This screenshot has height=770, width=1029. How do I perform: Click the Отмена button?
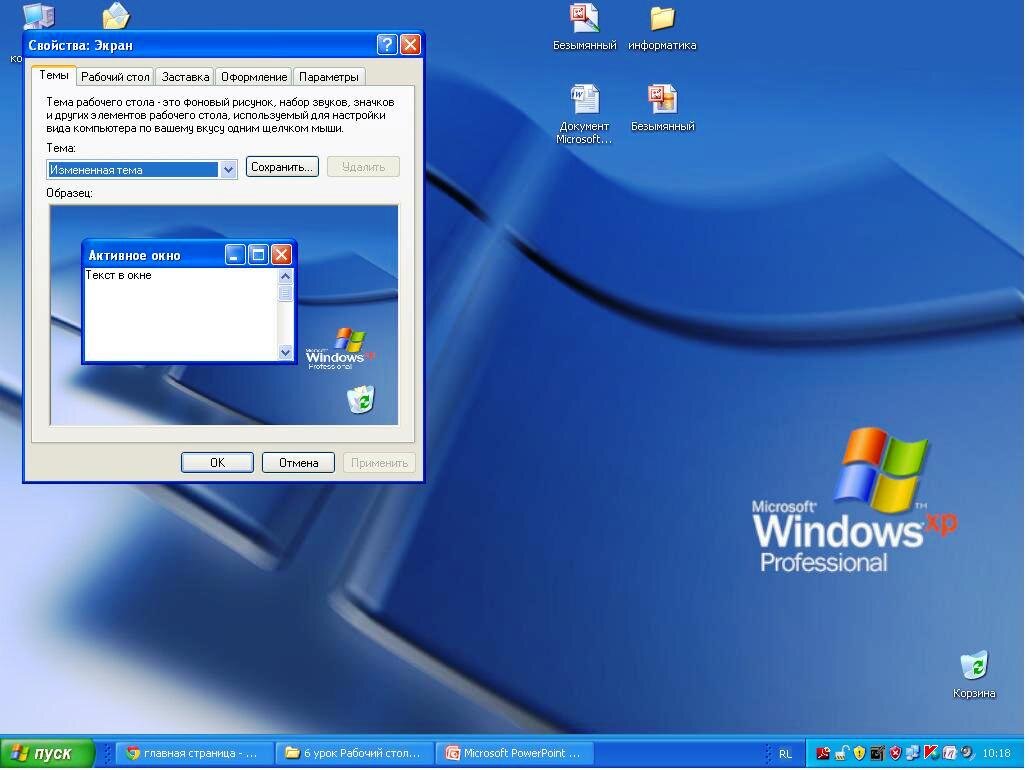point(298,463)
